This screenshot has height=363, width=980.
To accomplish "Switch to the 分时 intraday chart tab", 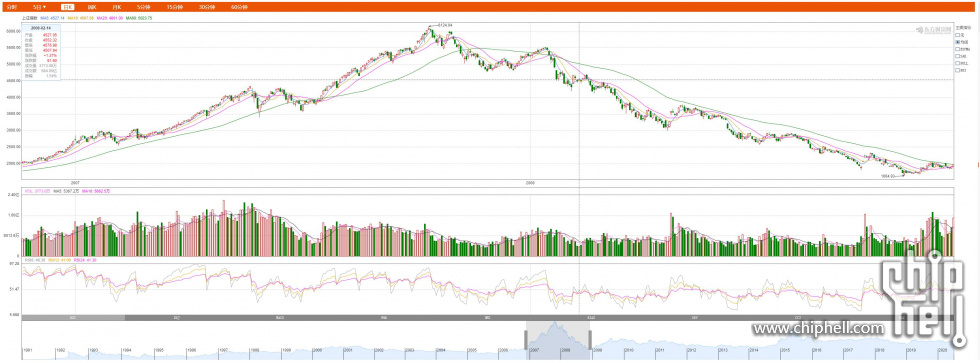I will [11, 7].
